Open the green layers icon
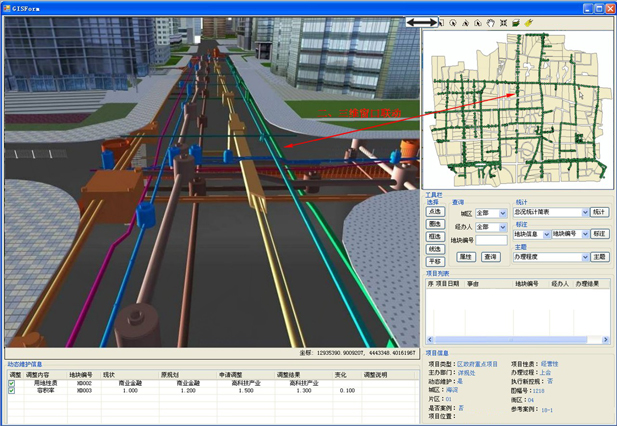Image resolution: width=617 pixels, height=426 pixels. click(x=516, y=22)
